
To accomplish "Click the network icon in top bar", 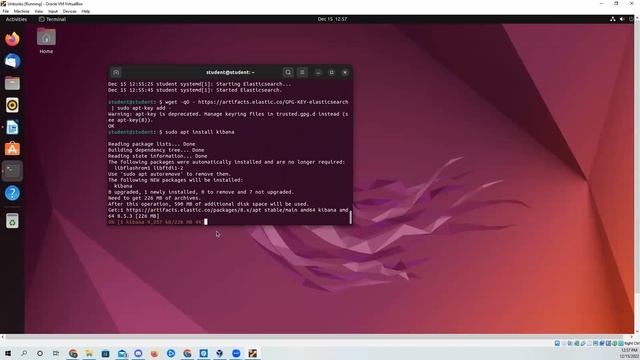I will [x=613, y=19].
